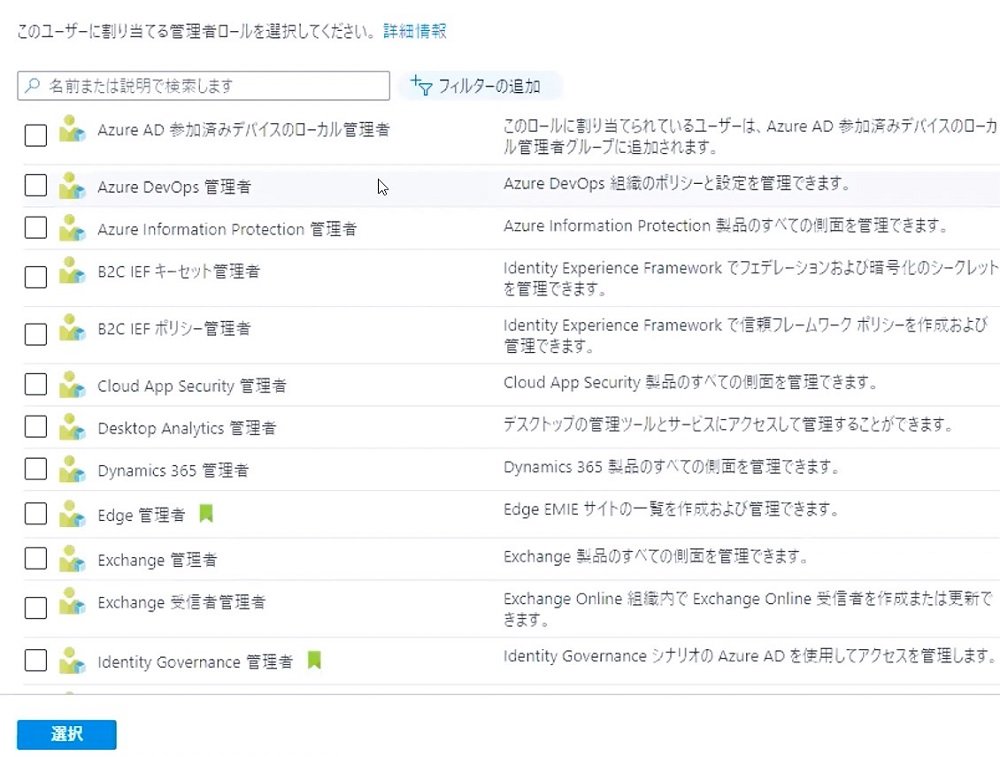
Task: Click description 'Cloud App Security 製品のすべての側面を管理できます。'
Action: point(690,382)
